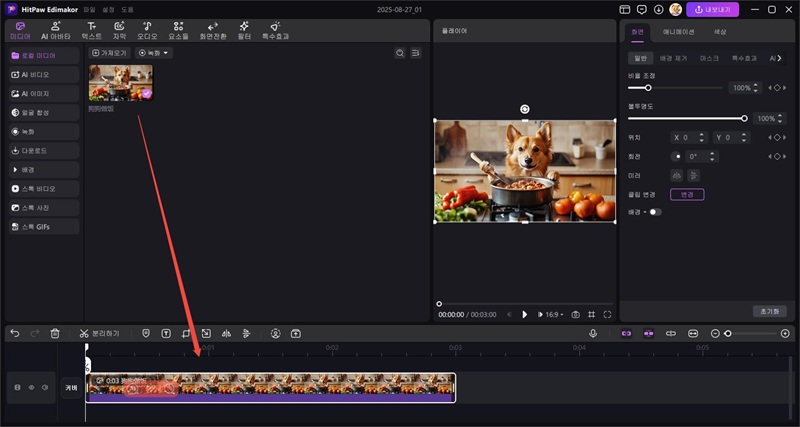This screenshot has width=800, height=427.
Task: Select the crop tool in timeline toolbar
Action: point(186,334)
